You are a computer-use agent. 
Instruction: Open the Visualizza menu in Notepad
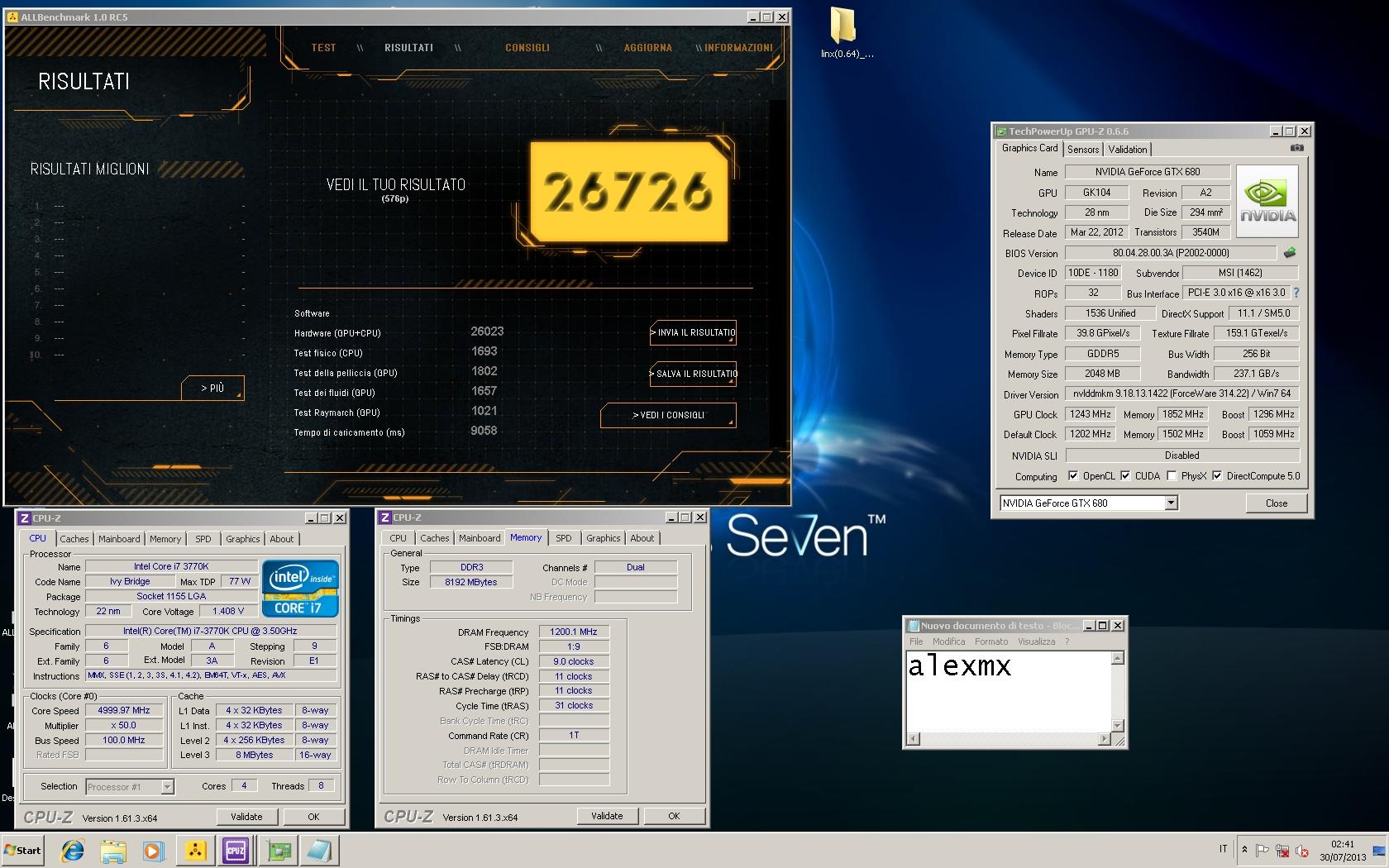1036,641
